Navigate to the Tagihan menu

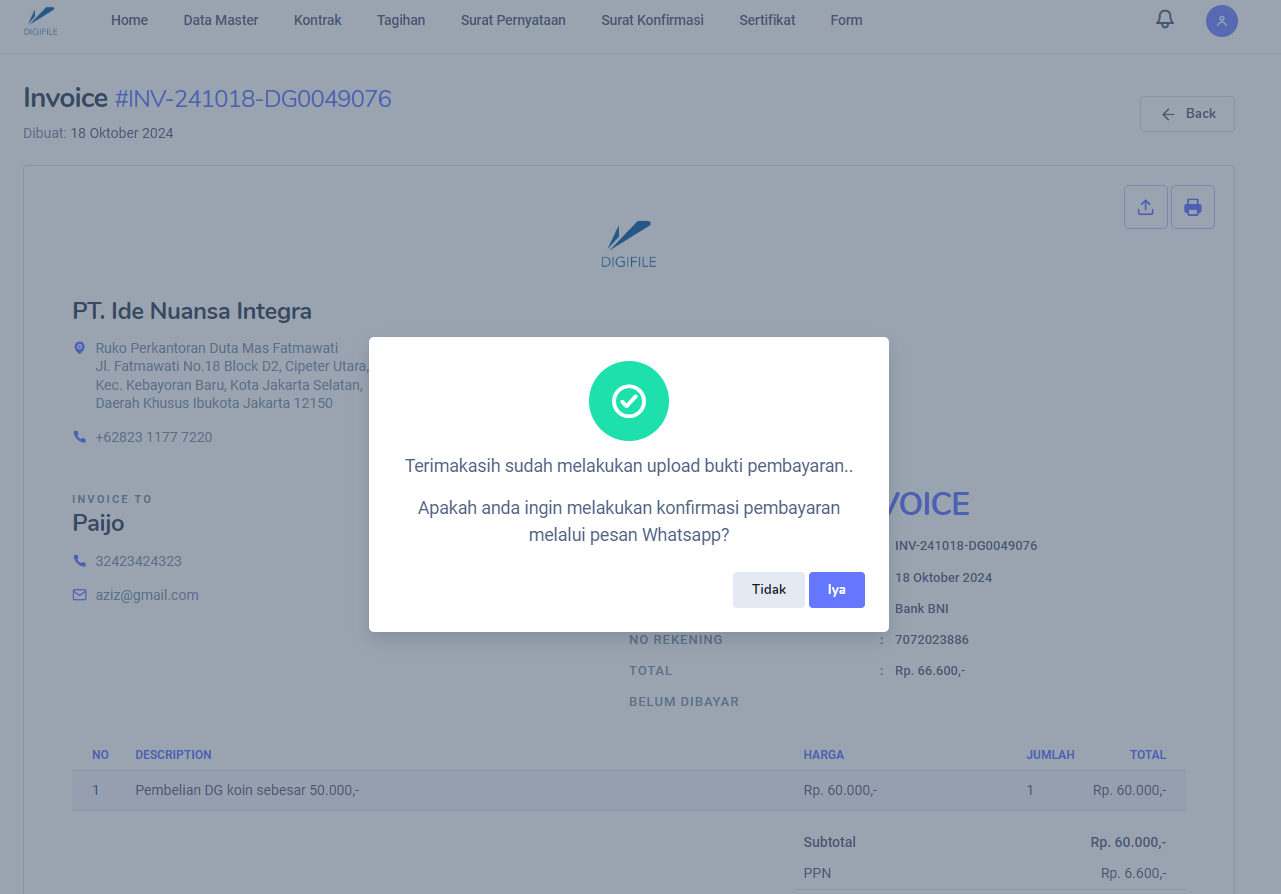401,20
